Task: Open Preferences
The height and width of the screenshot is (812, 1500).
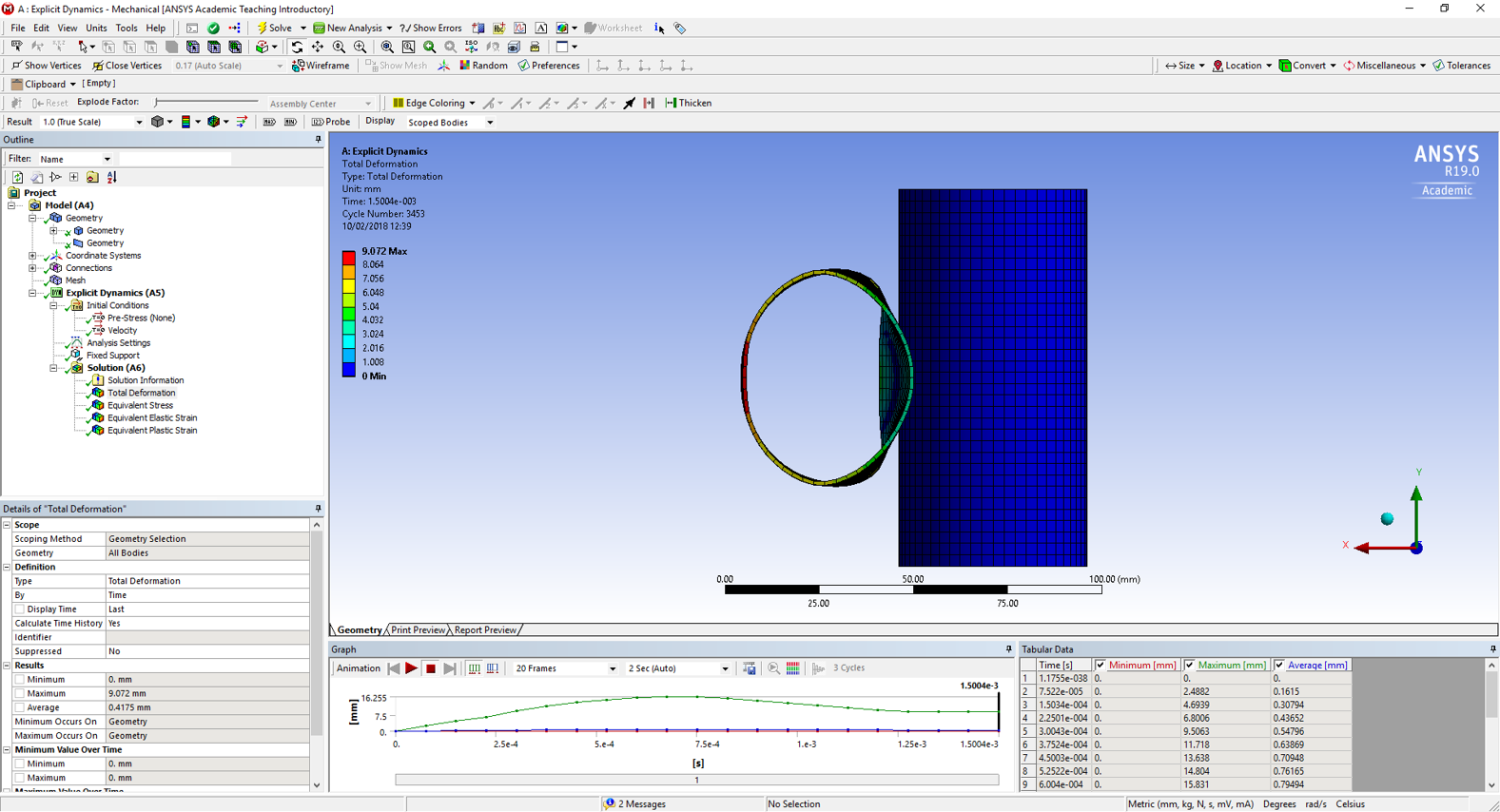Action: [x=549, y=66]
